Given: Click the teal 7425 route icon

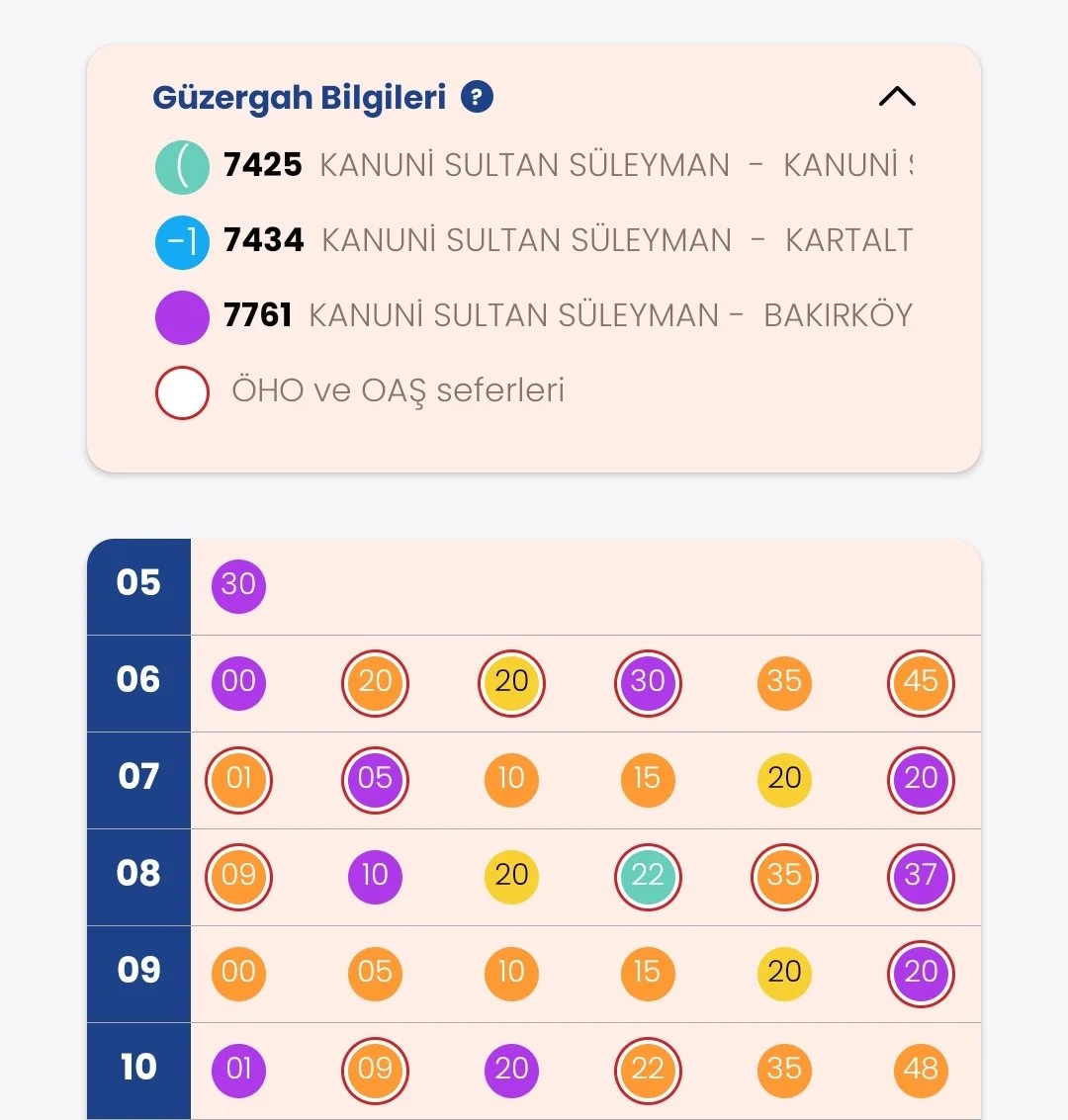Looking at the screenshot, I should pyautogui.click(x=182, y=167).
